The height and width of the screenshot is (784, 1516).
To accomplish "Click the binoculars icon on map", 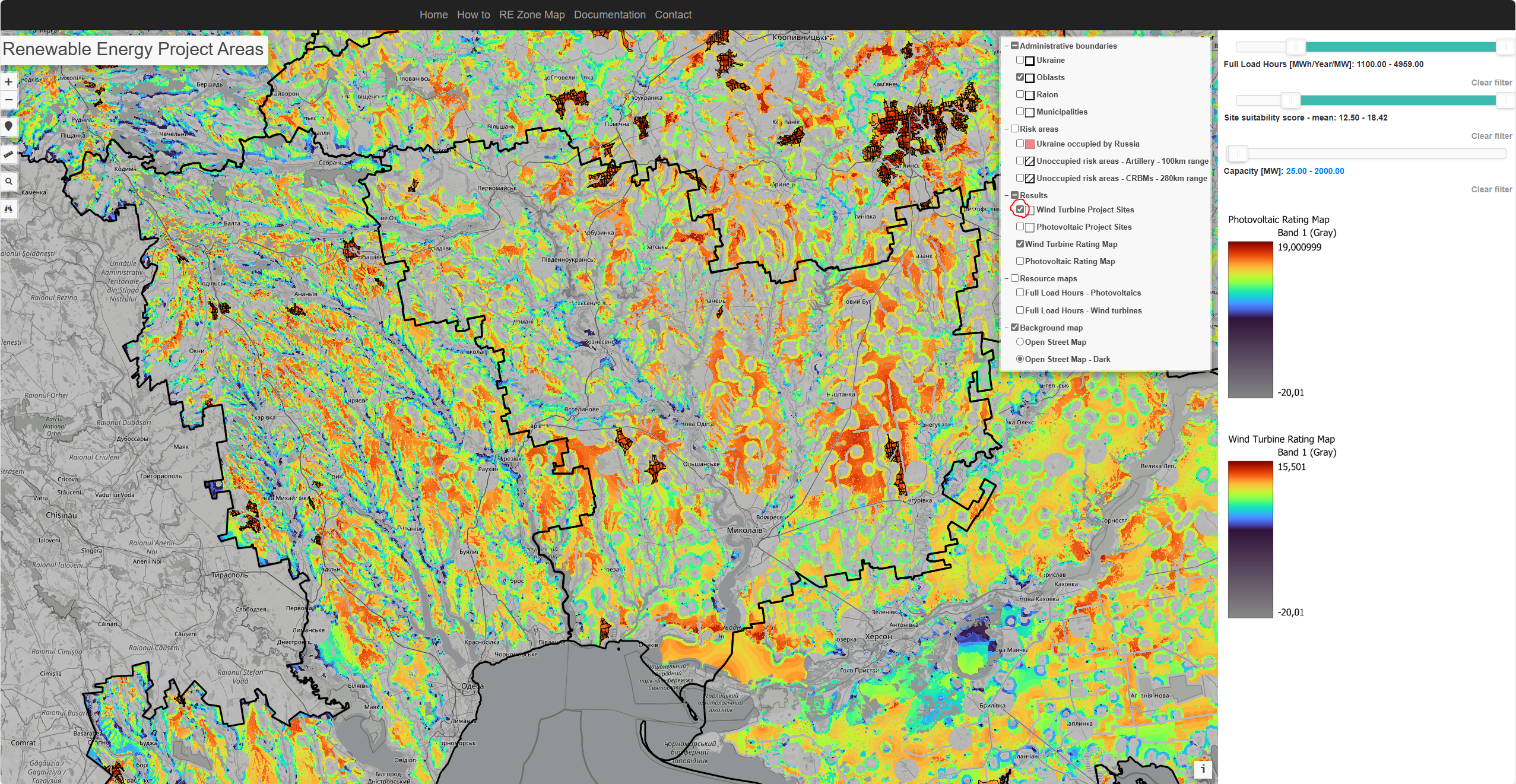I will [x=8, y=209].
